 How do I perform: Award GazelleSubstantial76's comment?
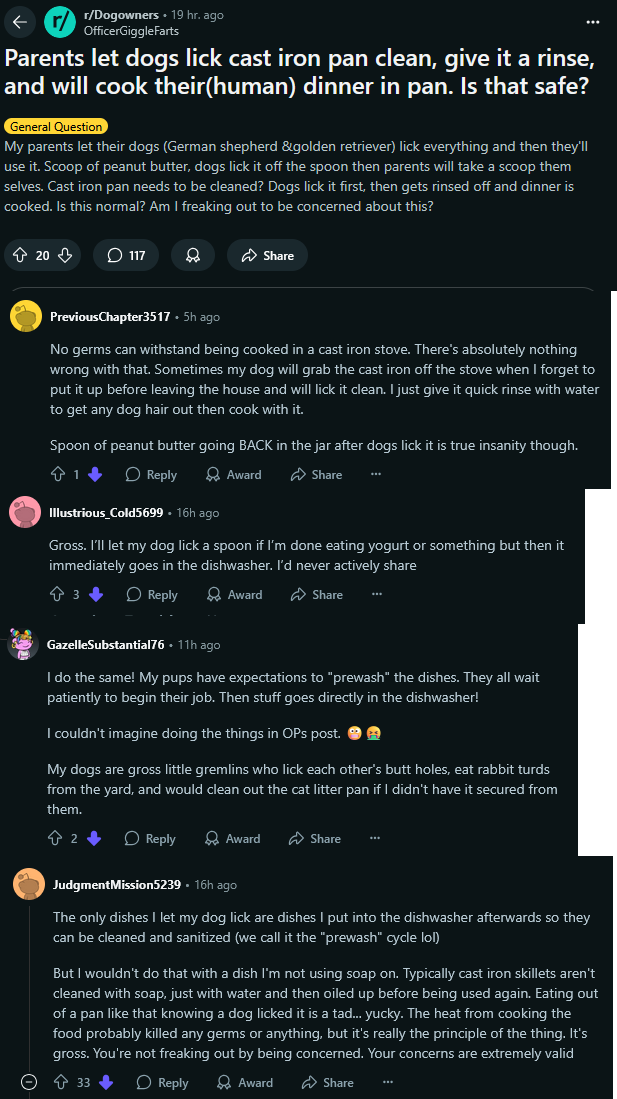[x=232, y=838]
